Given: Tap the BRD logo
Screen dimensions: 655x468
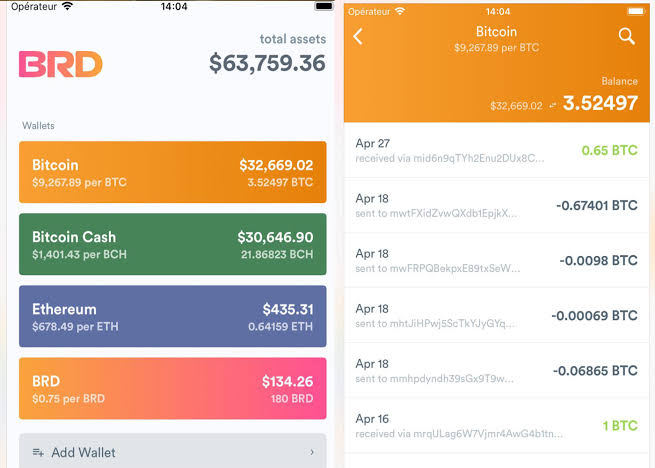Looking at the screenshot, I should coord(61,64).
